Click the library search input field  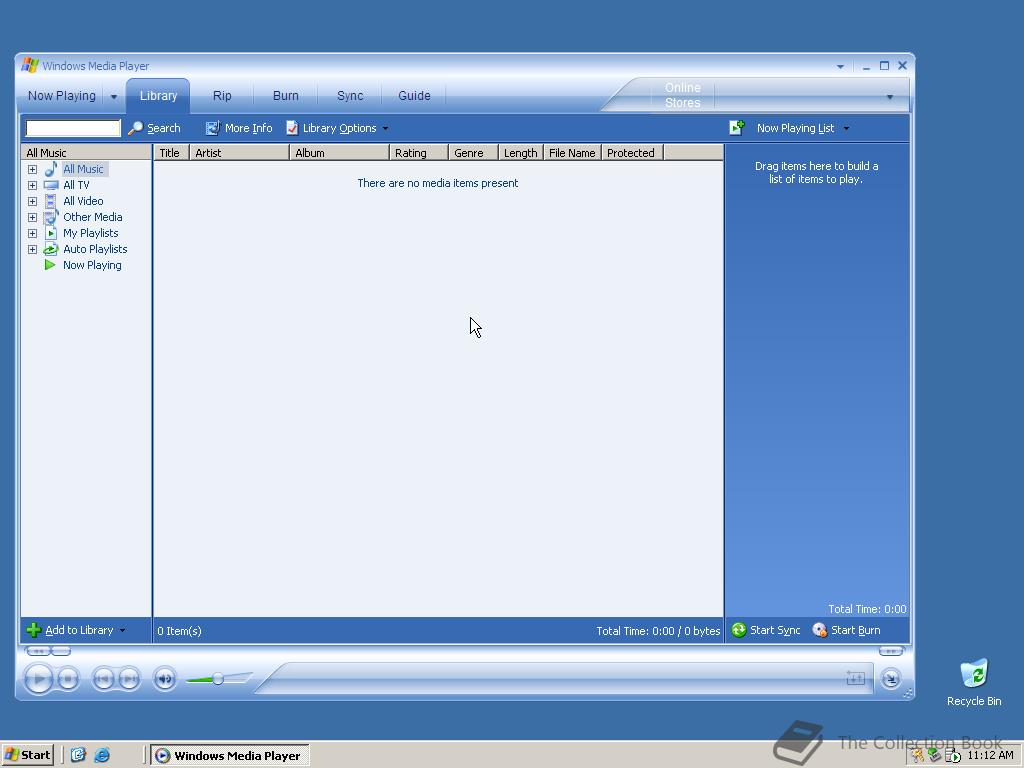[x=73, y=128]
